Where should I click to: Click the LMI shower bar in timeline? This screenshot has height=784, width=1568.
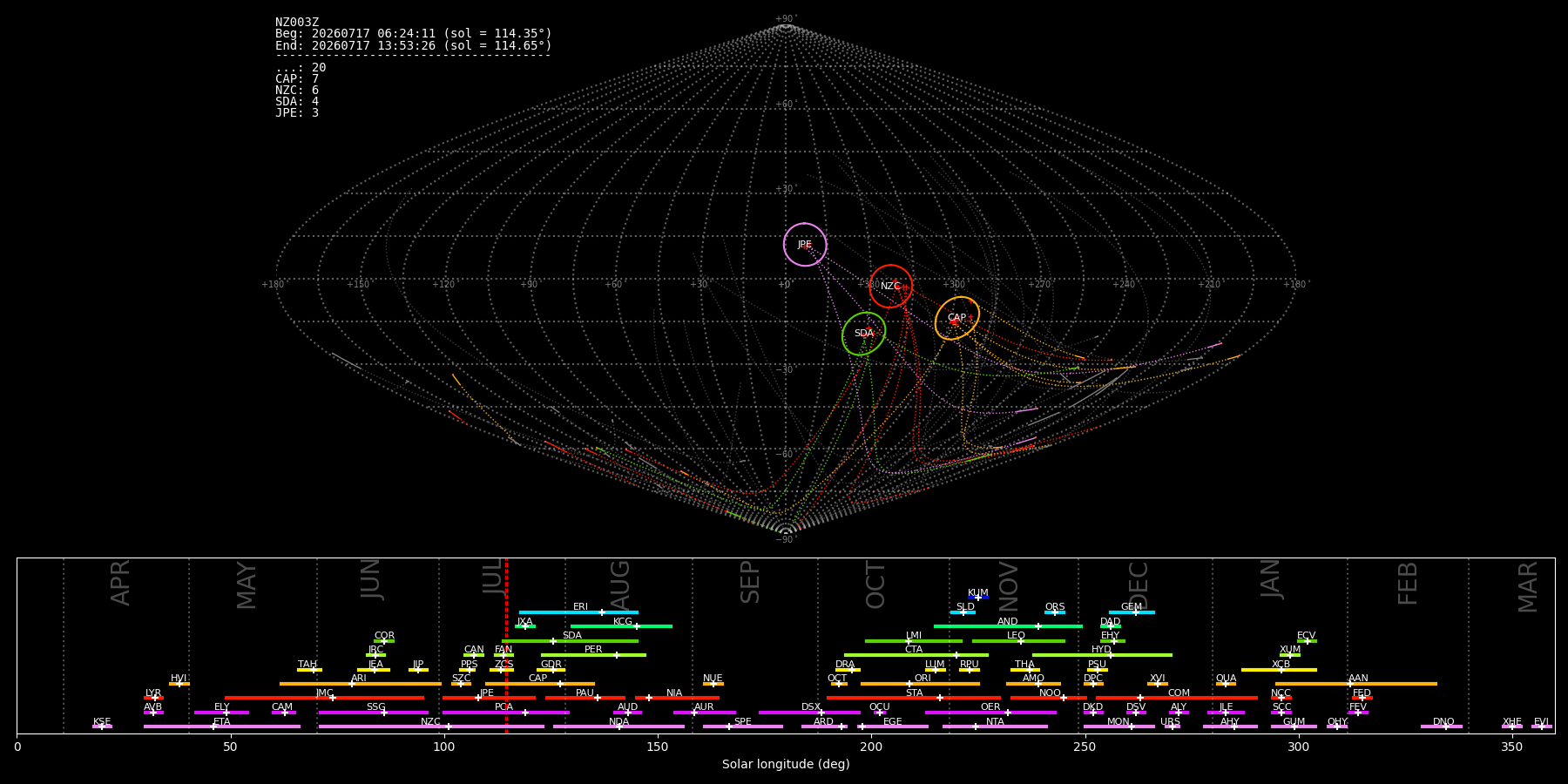[x=914, y=641]
